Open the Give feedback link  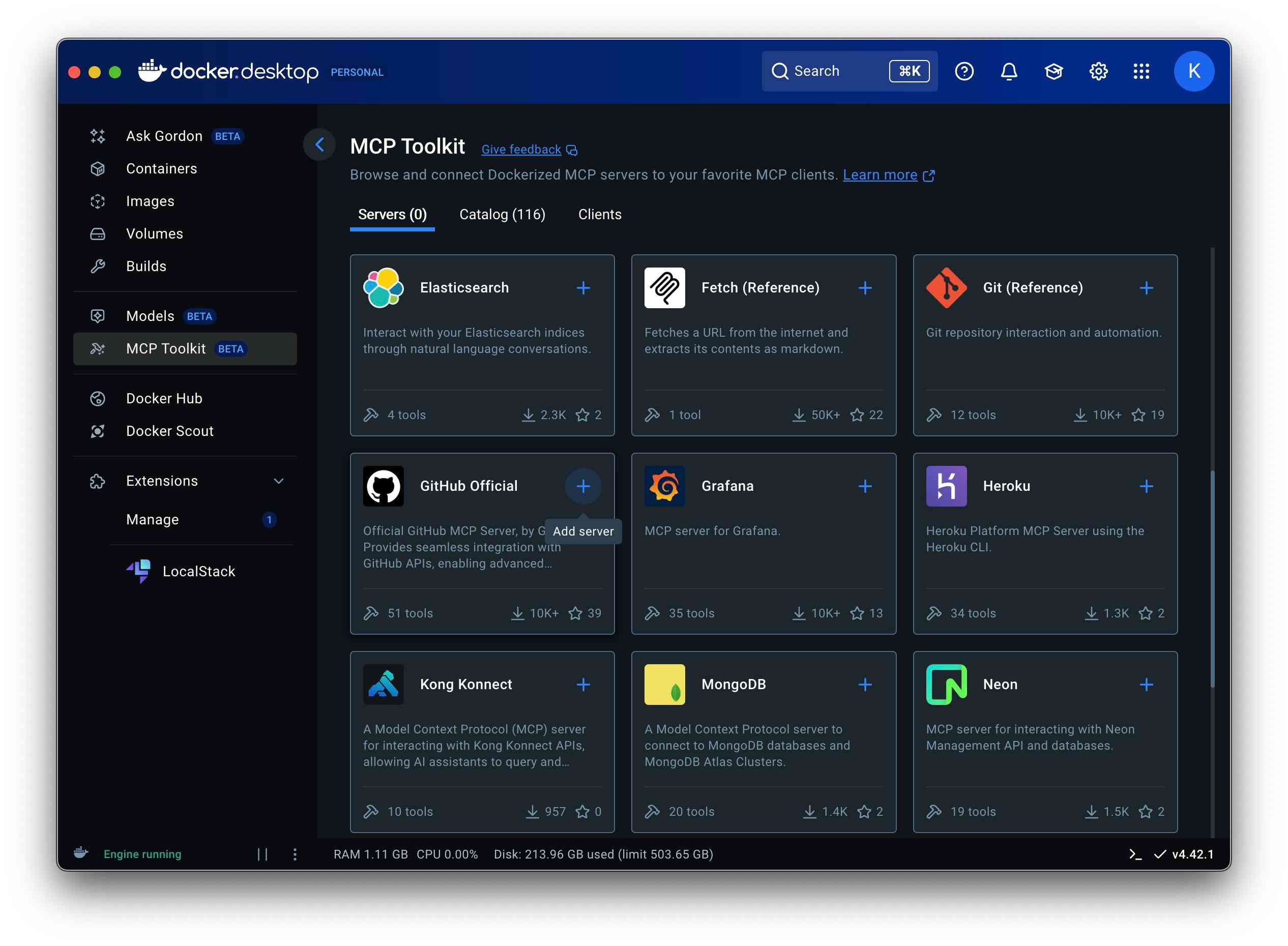tap(521, 150)
